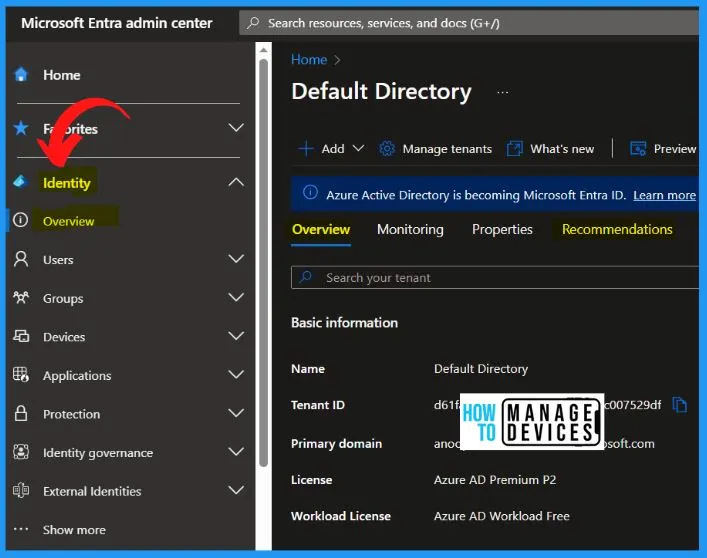Screen dimensions: 707x558
Task: Switch to the Monitoring tab
Action: (x=410, y=229)
